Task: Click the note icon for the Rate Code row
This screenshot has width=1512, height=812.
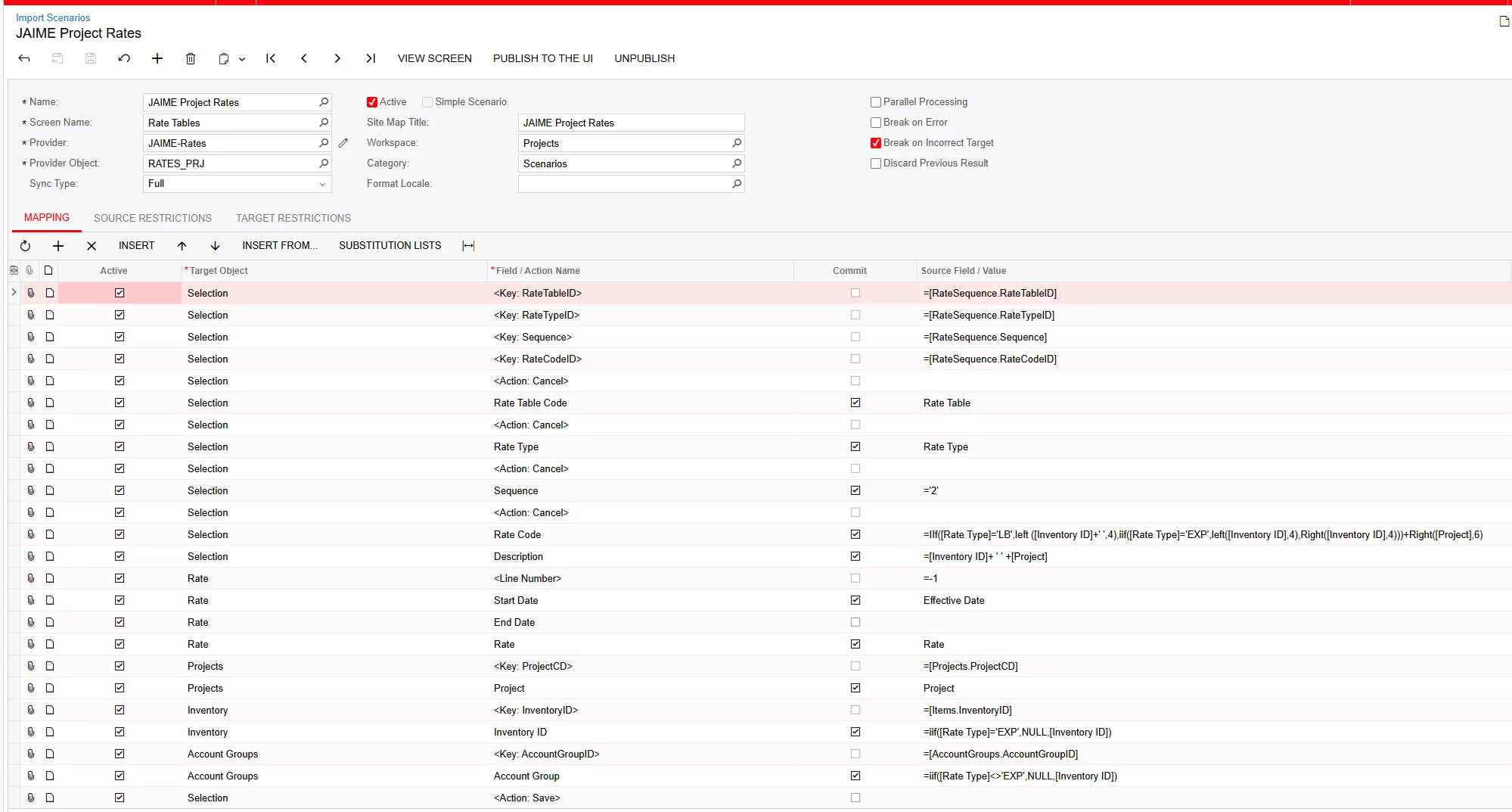Action: [50, 535]
